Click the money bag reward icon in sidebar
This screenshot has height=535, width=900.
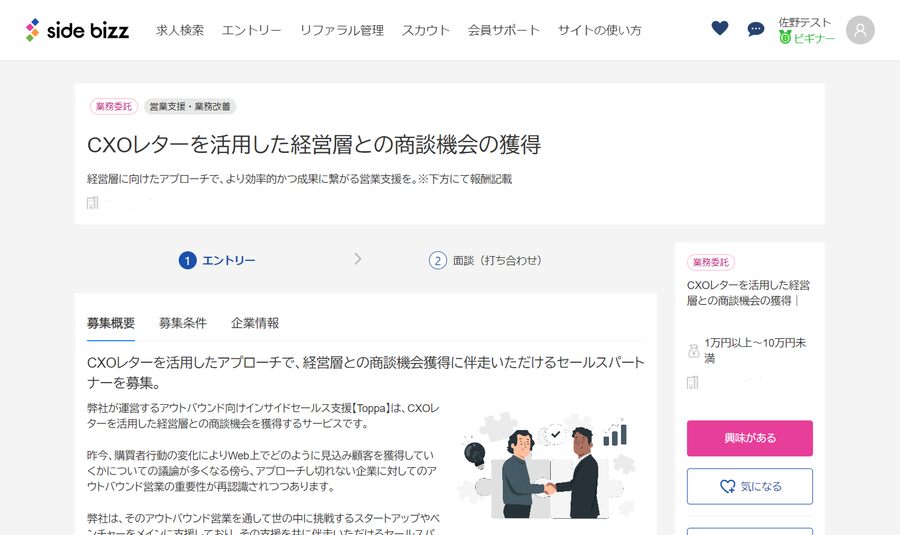tap(693, 350)
